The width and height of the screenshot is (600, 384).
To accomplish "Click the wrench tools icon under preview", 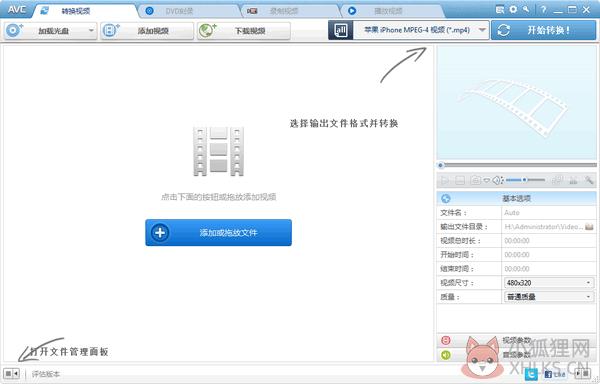I will tap(589, 180).
